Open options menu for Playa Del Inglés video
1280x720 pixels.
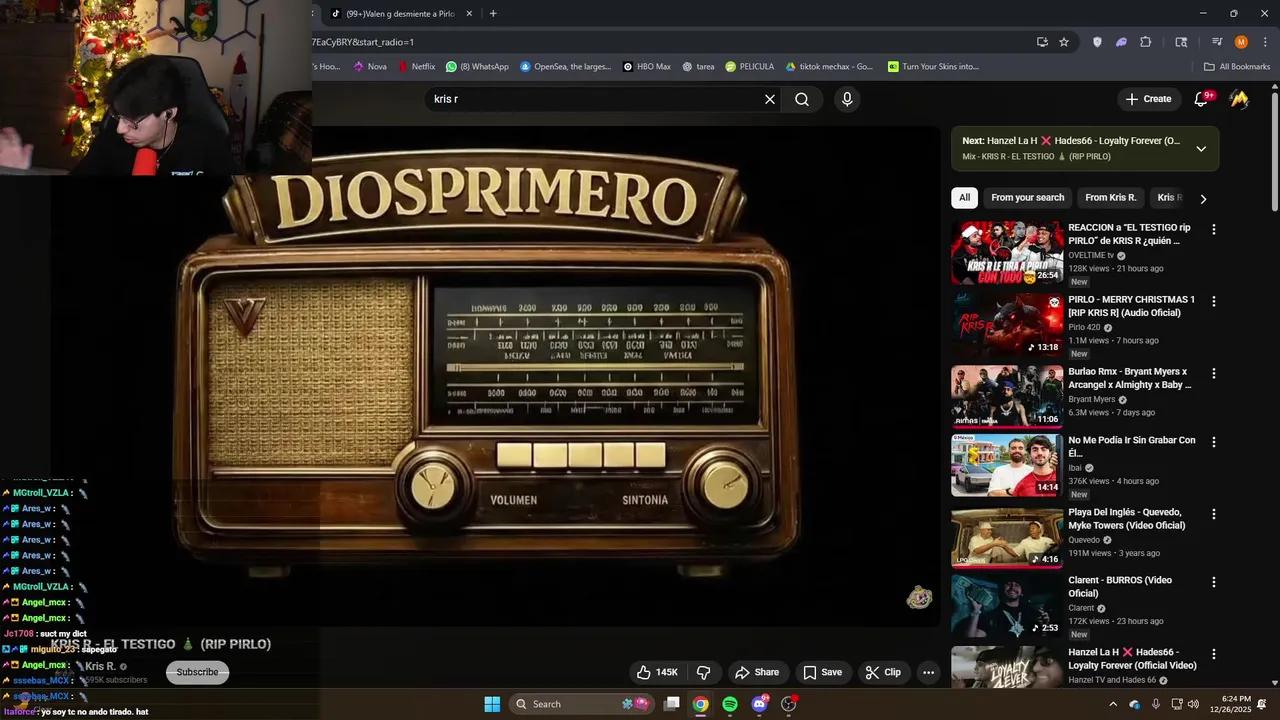click(x=1214, y=514)
